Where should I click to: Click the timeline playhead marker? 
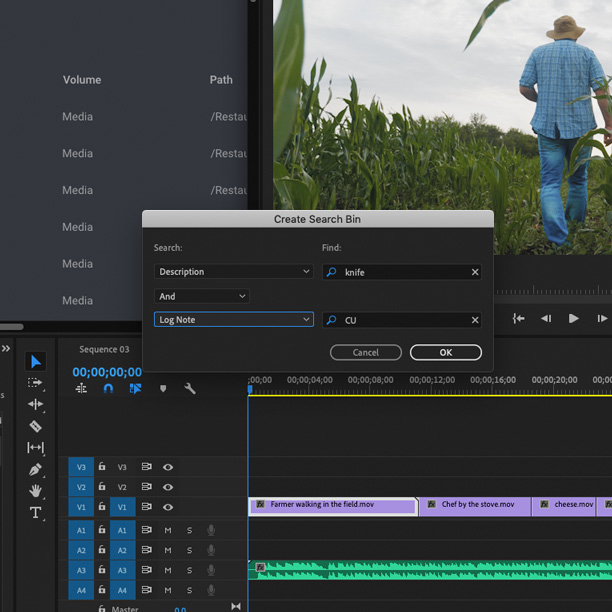[x=250, y=389]
